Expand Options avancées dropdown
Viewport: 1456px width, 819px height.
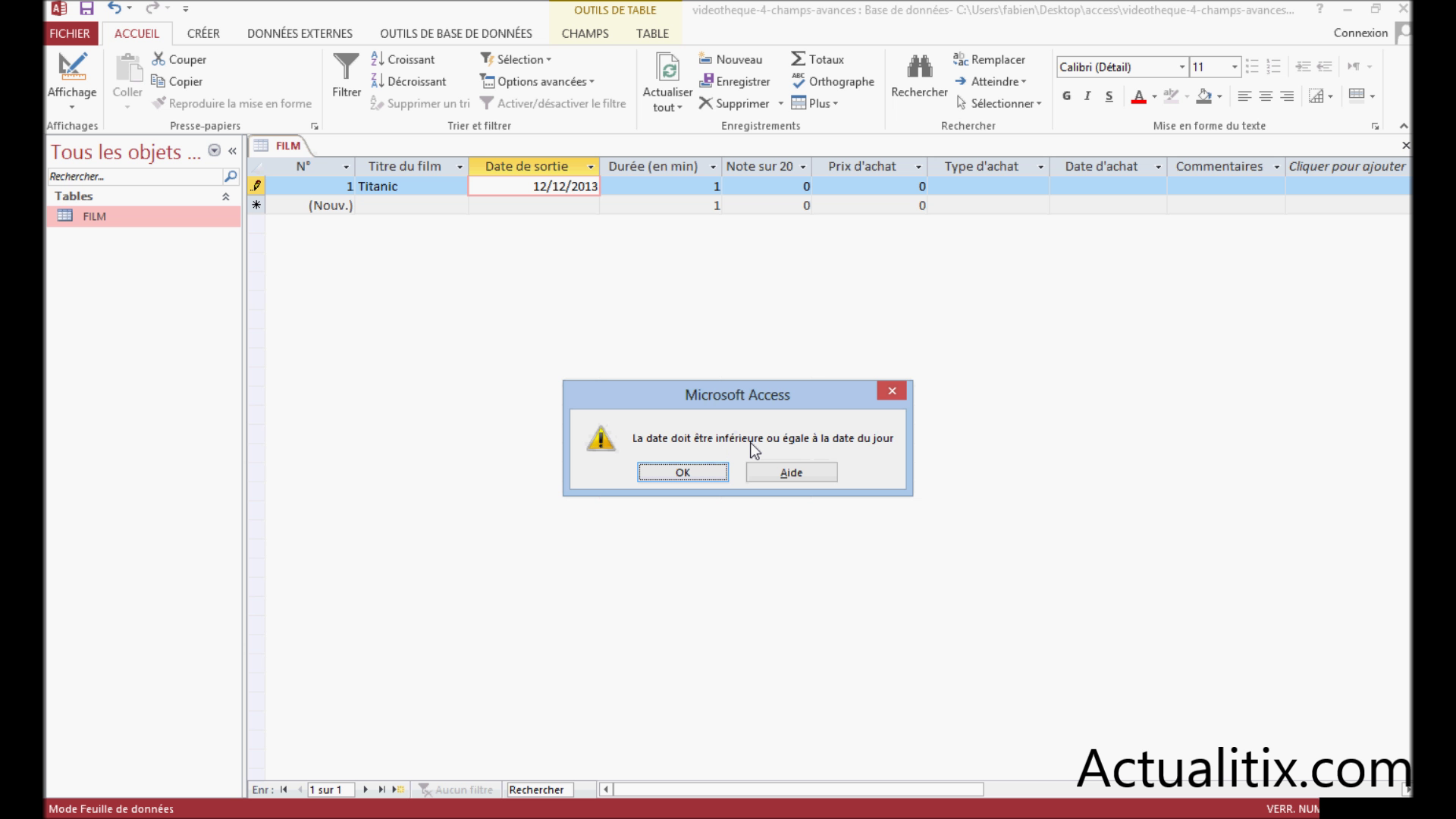click(x=591, y=81)
